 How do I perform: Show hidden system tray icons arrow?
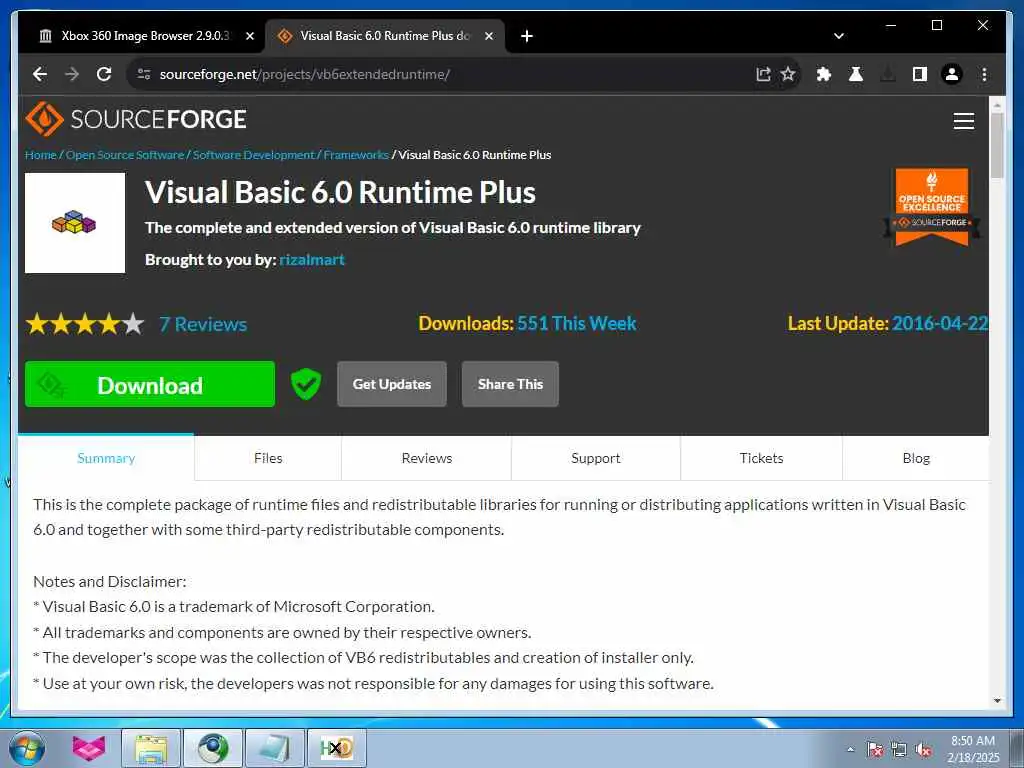point(850,749)
